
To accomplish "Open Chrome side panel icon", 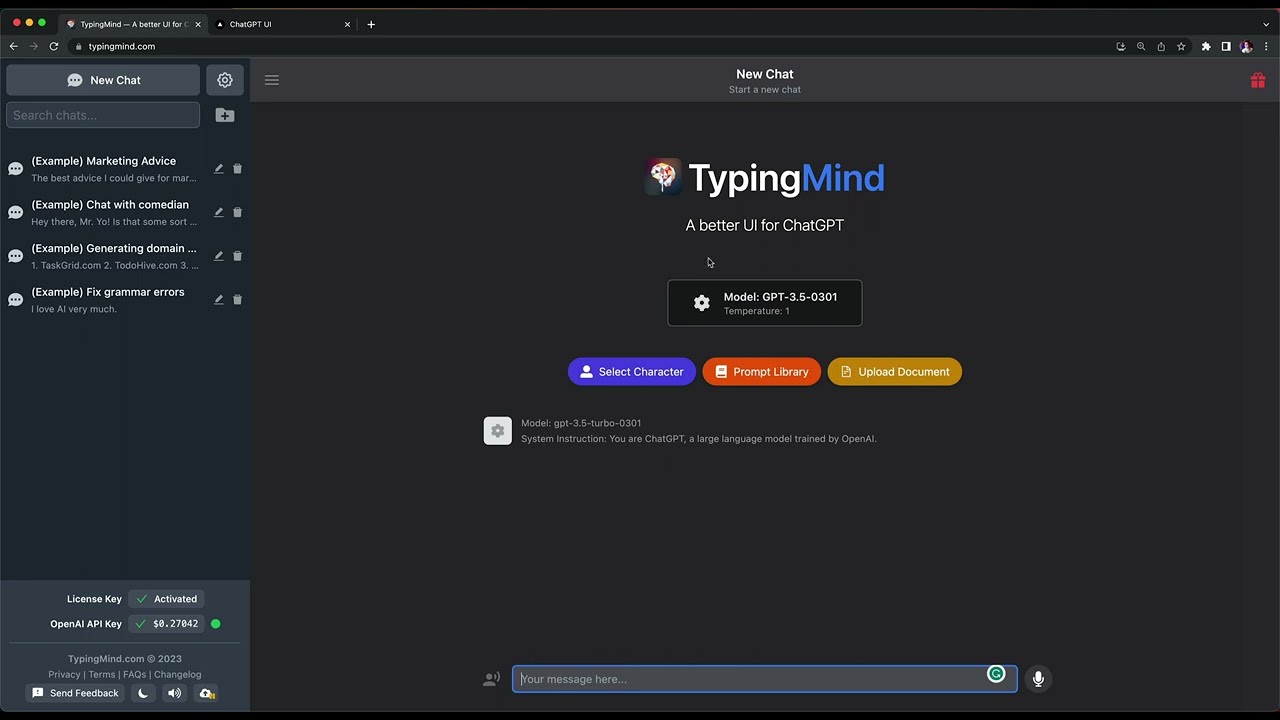I will (1226, 46).
